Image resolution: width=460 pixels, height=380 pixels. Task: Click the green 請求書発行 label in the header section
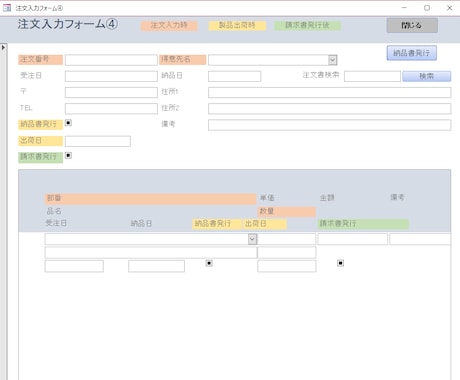pyautogui.click(x=40, y=157)
